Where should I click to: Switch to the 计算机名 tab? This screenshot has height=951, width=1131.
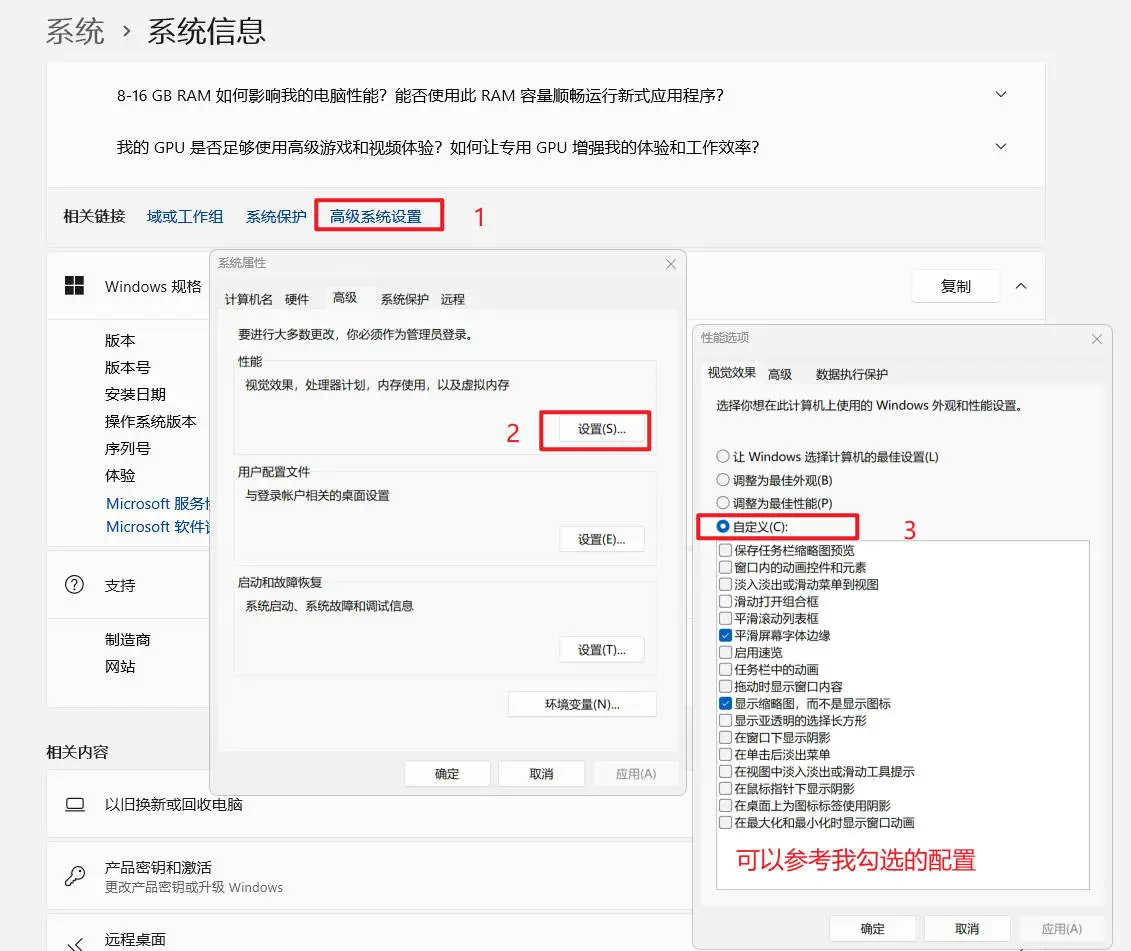[251, 297]
